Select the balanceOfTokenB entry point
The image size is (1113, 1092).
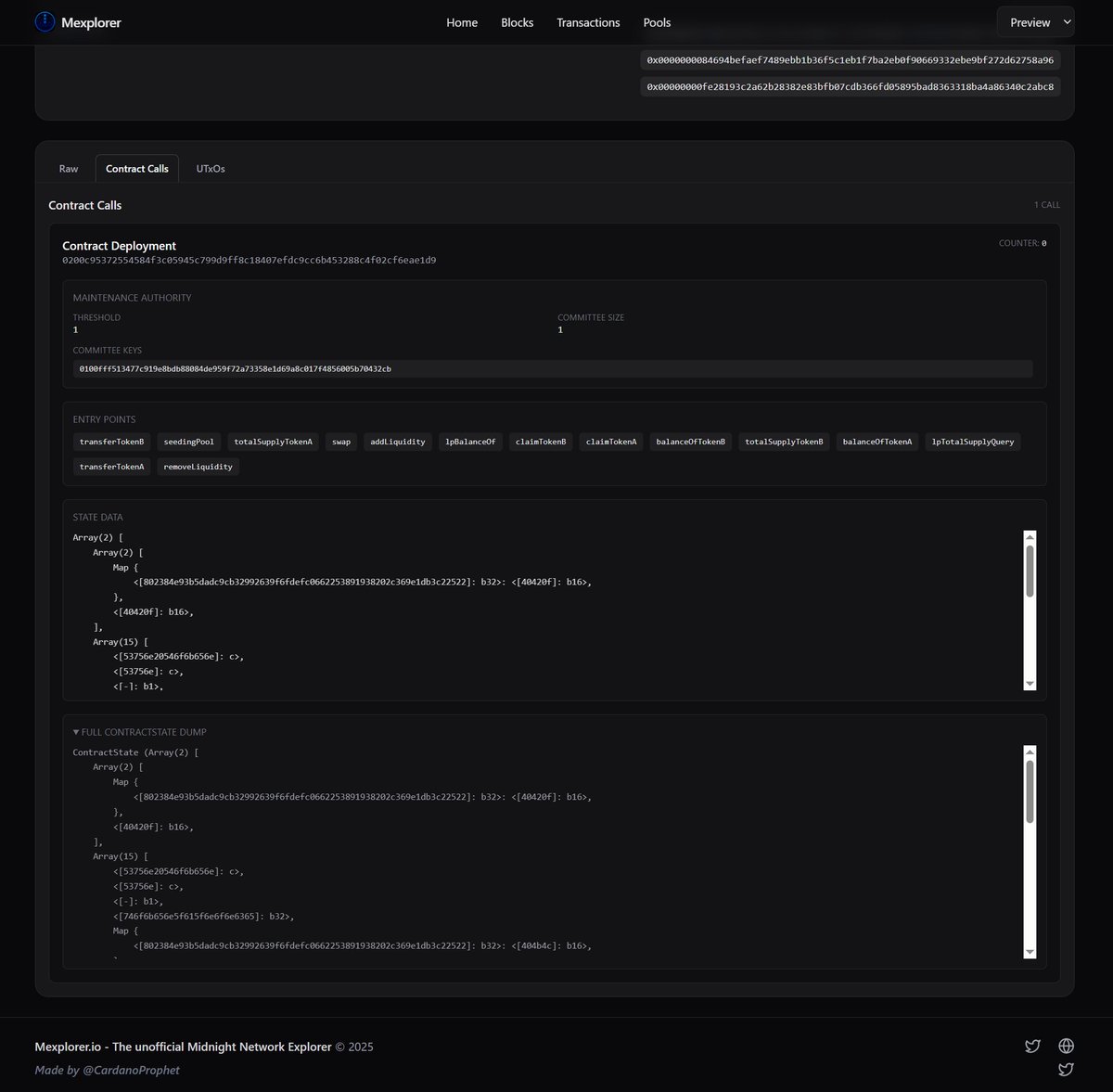(691, 442)
